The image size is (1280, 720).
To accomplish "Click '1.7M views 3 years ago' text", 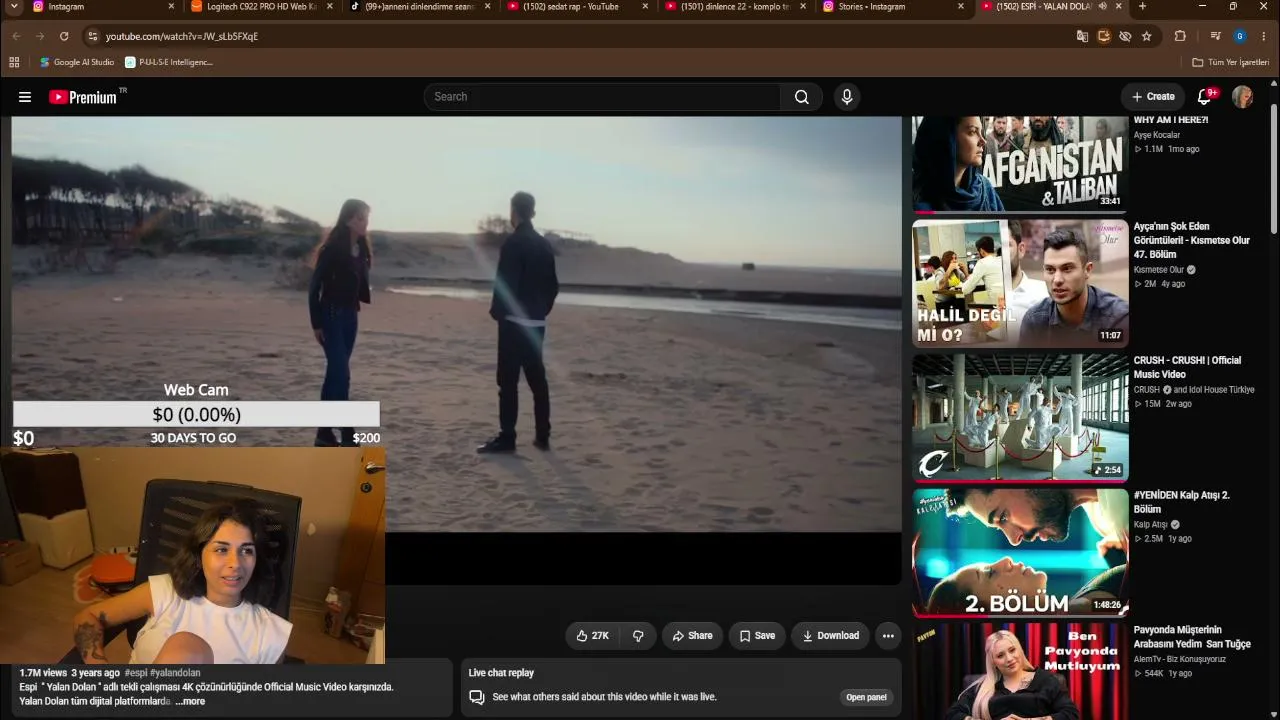I will (70, 673).
